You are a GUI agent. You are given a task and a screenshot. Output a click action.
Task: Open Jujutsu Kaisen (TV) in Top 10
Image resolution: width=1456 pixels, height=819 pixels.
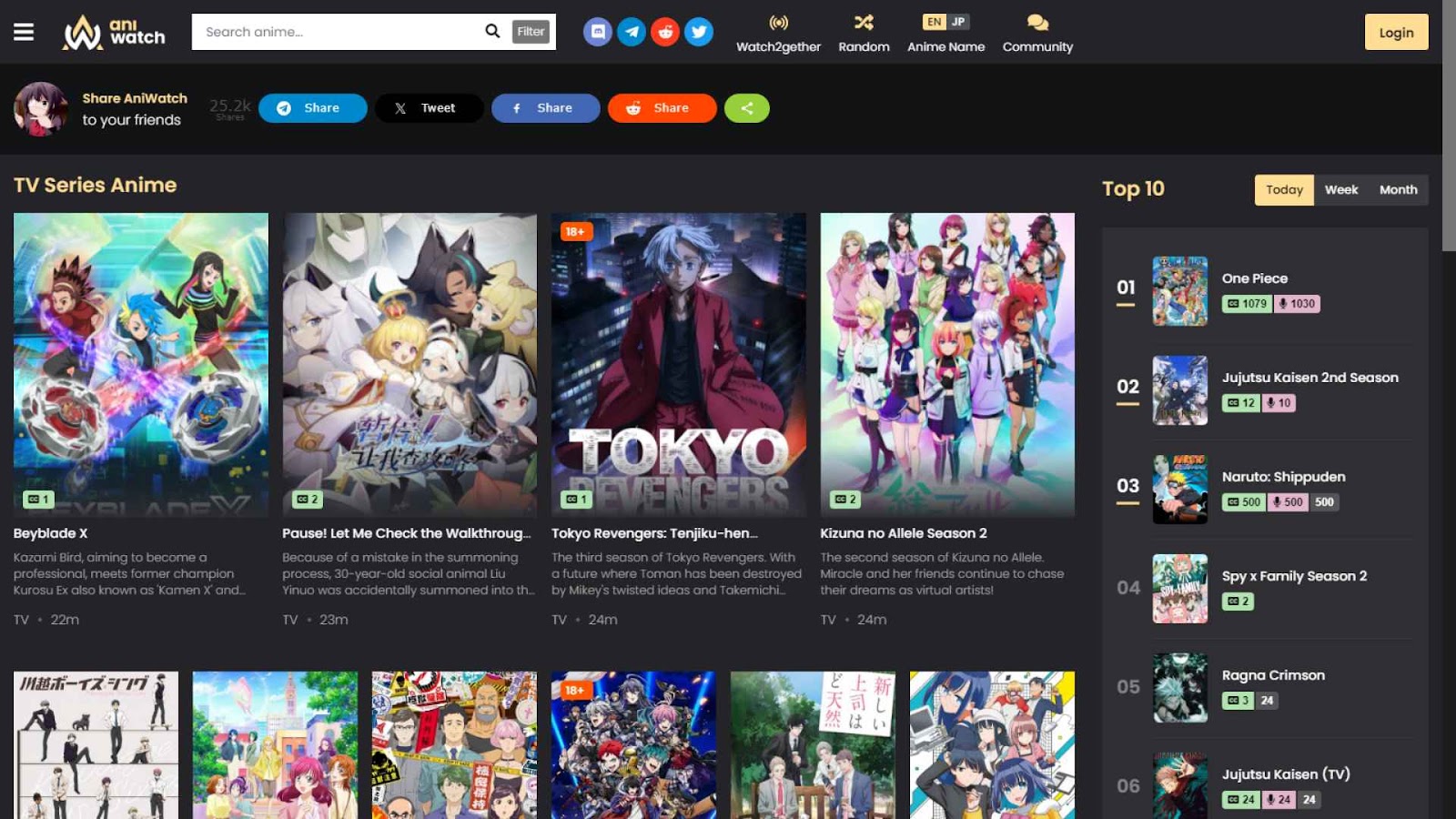tap(1286, 774)
